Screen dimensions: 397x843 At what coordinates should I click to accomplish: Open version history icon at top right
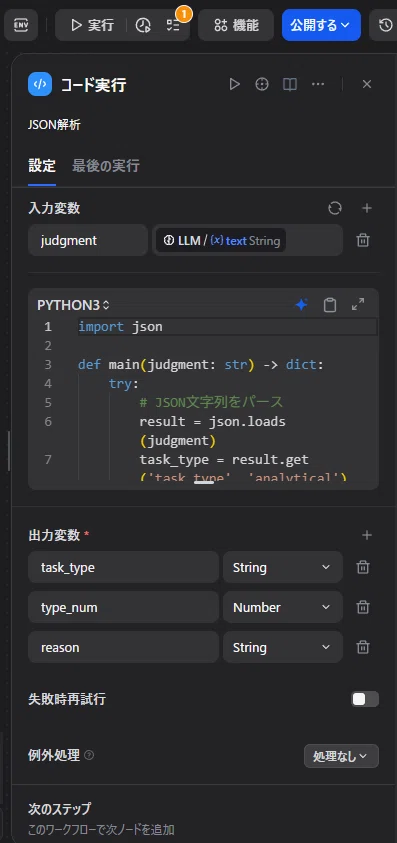[384, 25]
